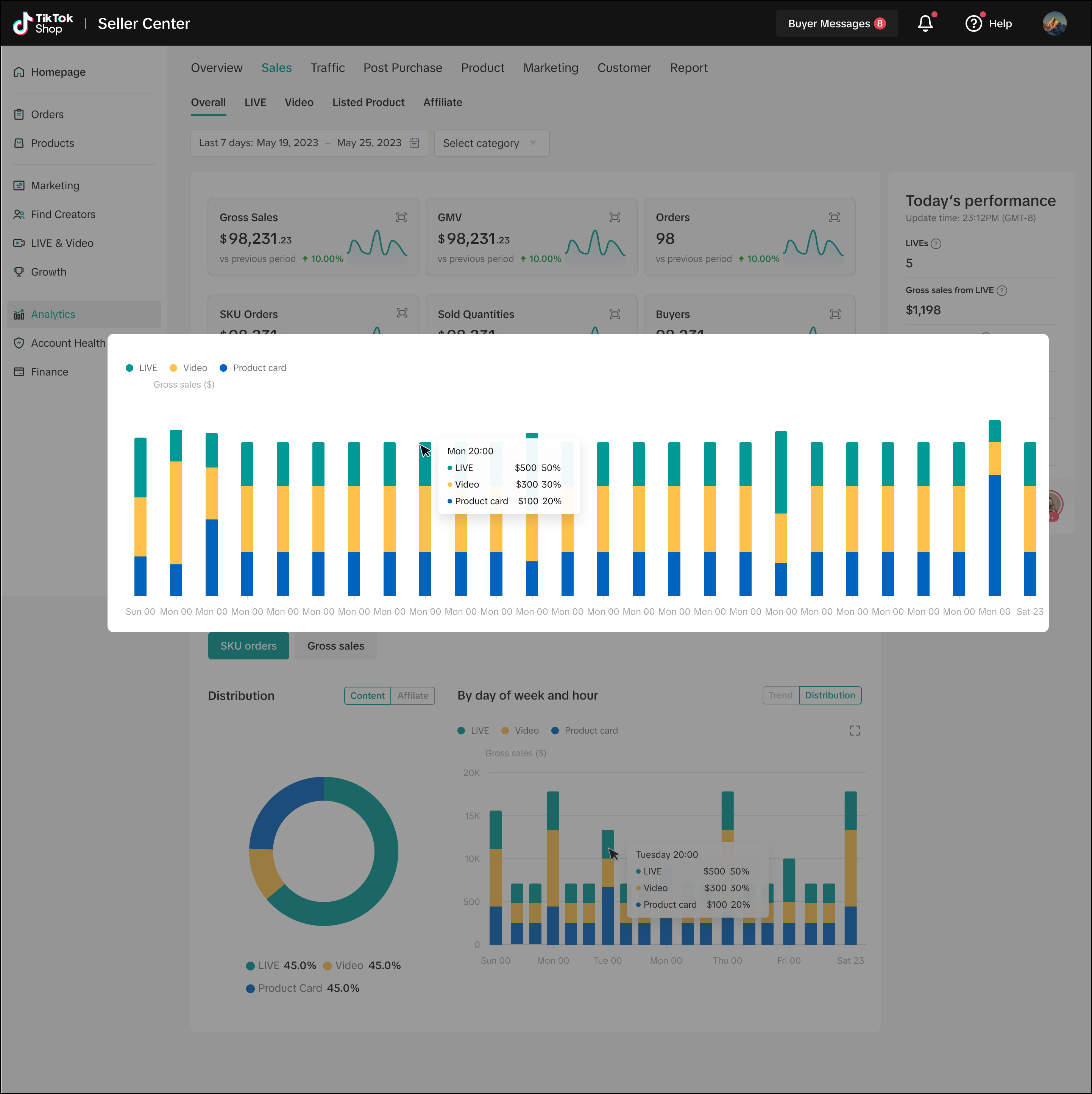Expand the Gross Sales card fullscreen icon
This screenshot has width=1092, height=1094.
click(x=401, y=217)
